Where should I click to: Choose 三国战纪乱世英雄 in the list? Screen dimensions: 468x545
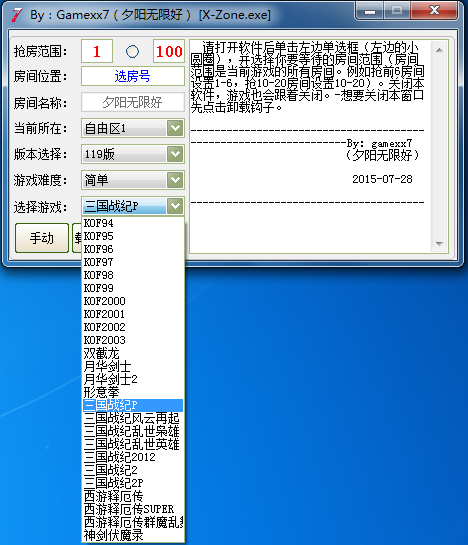pyautogui.click(x=133, y=444)
